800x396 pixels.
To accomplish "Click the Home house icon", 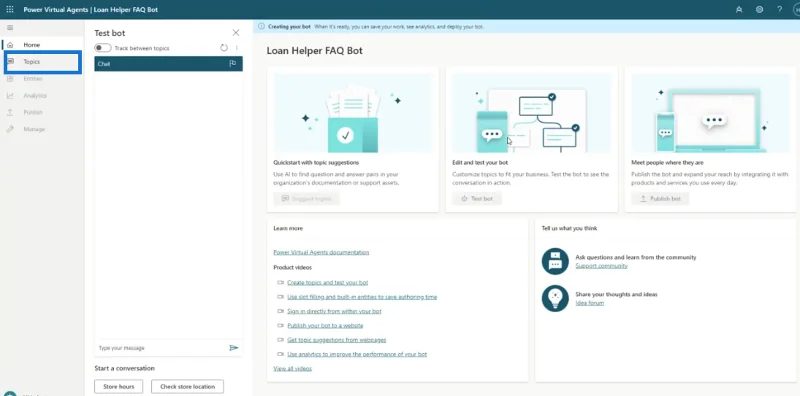I will (x=10, y=45).
